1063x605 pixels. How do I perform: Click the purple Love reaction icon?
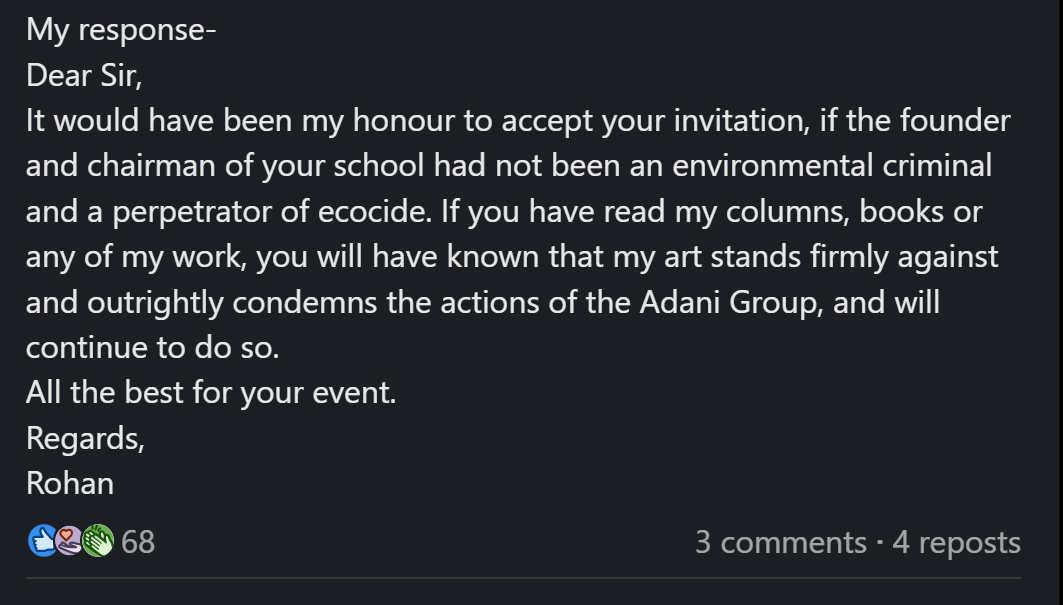(70, 542)
